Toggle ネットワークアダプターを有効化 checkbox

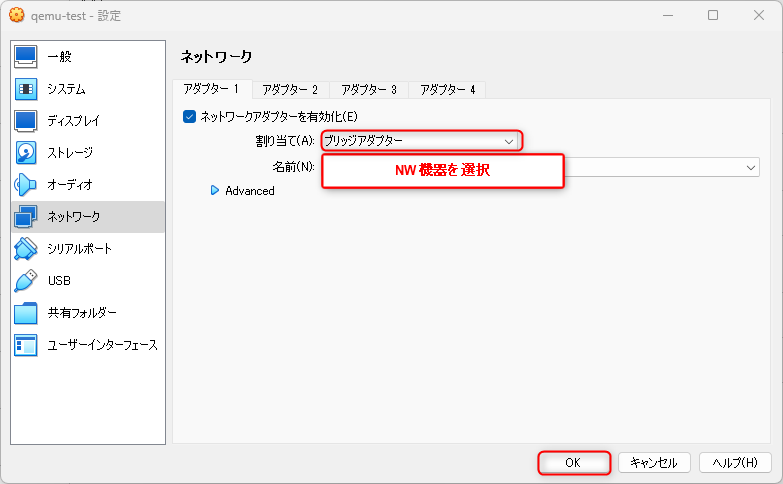(x=189, y=116)
